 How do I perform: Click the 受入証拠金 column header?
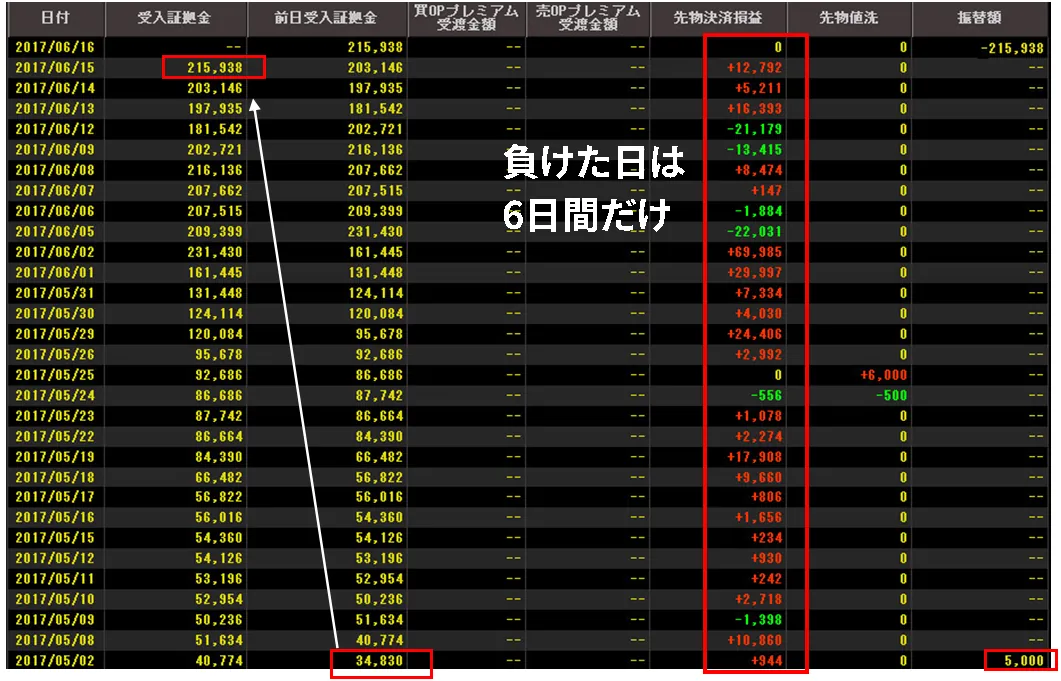[175, 18]
